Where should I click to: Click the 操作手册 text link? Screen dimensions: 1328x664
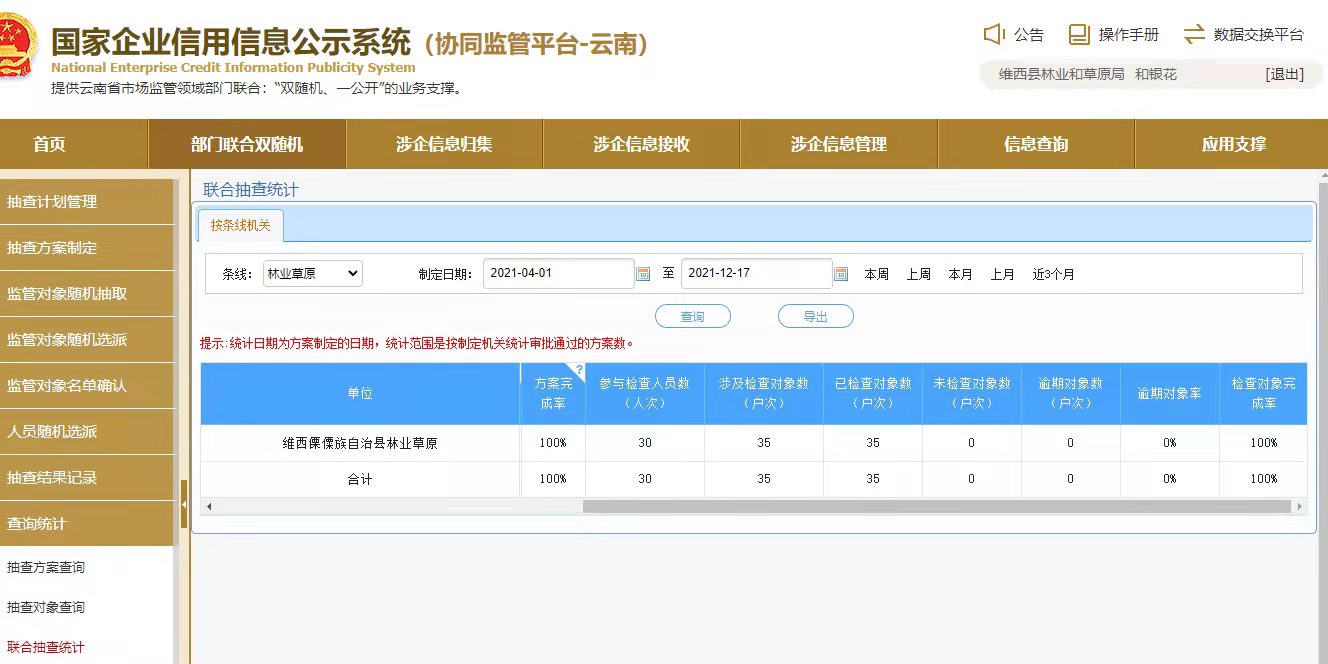pyautogui.click(x=1129, y=35)
